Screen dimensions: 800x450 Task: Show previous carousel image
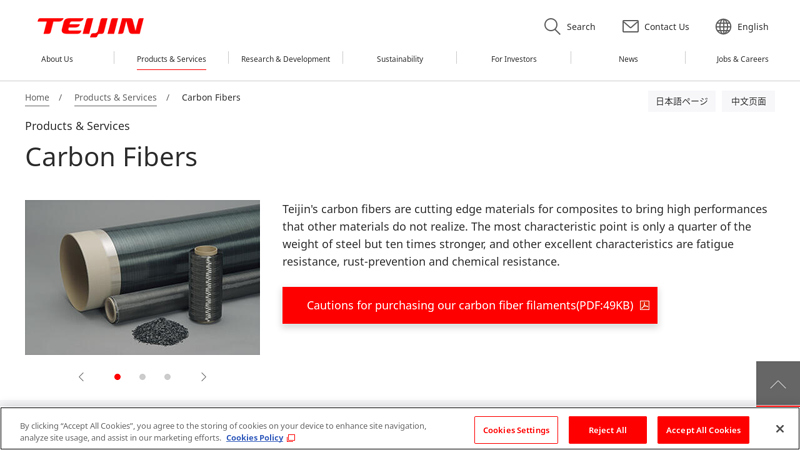pos(81,377)
